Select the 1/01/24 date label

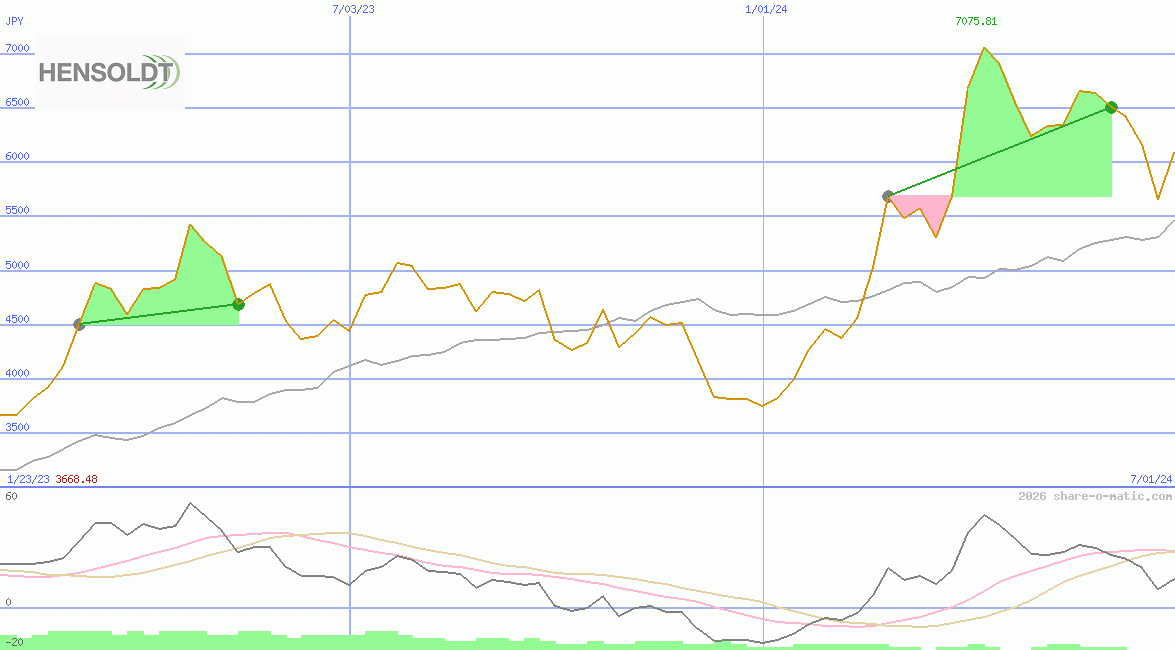click(x=766, y=9)
